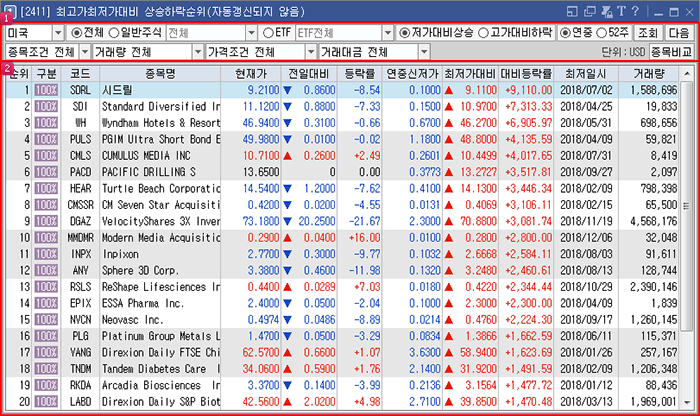The height and width of the screenshot is (416, 700).
Task: Click the 2018/11/19 low date cell
Action: [x=586, y=221]
